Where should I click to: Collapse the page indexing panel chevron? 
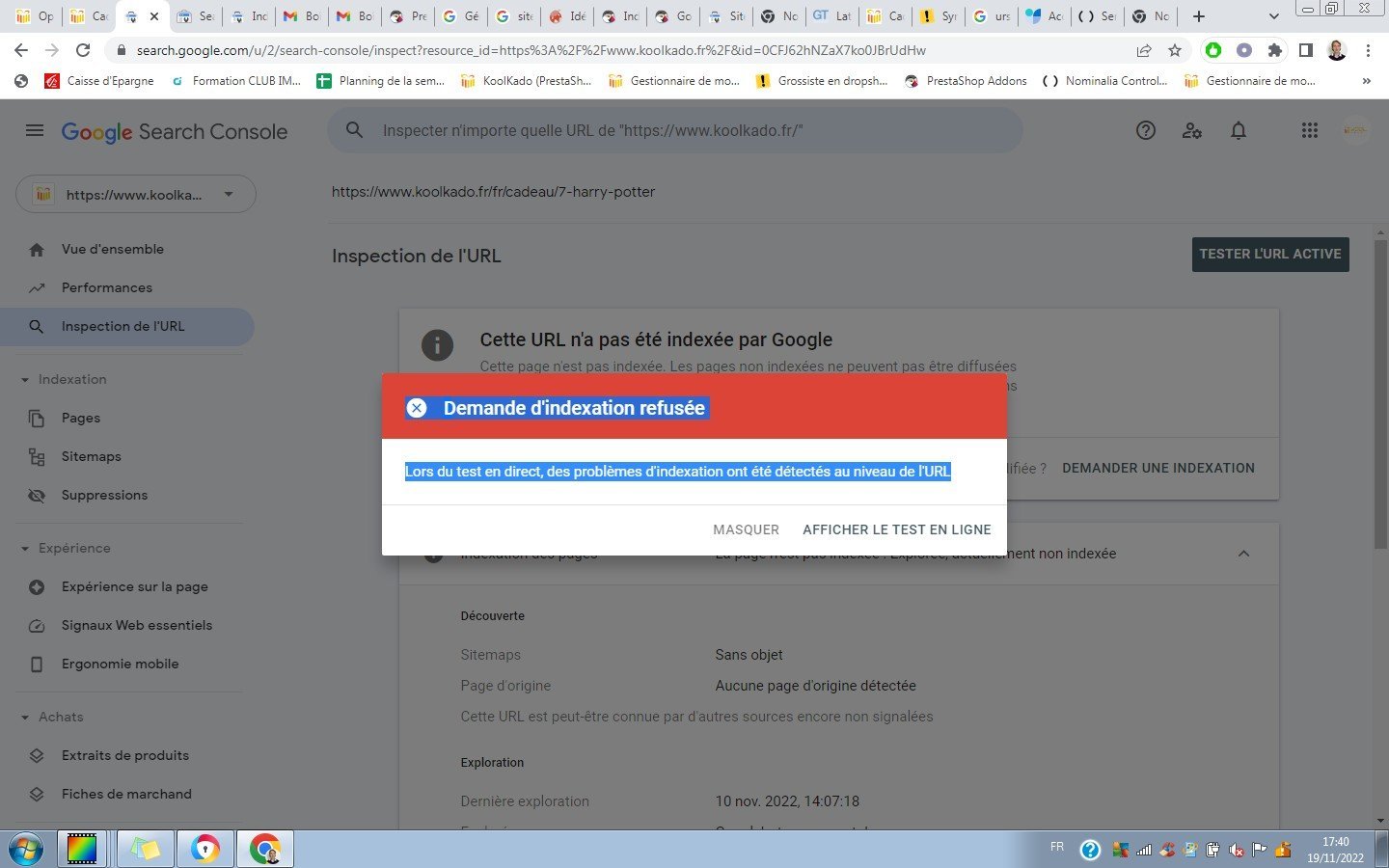1243,554
